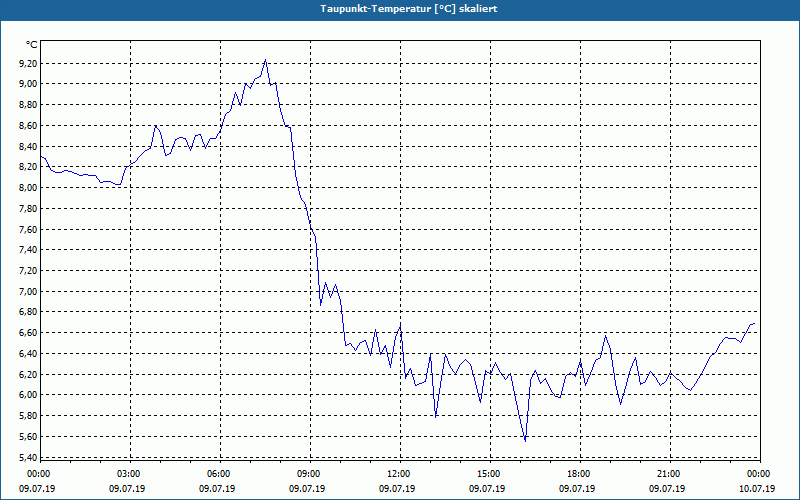Click the 06:00 time label

pyautogui.click(x=220, y=474)
